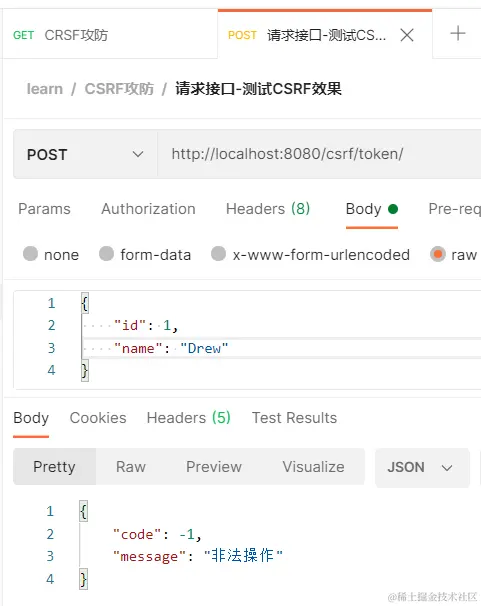This screenshot has width=481, height=606.
Task: Open a new request tab with plus icon
Action: [458, 33]
